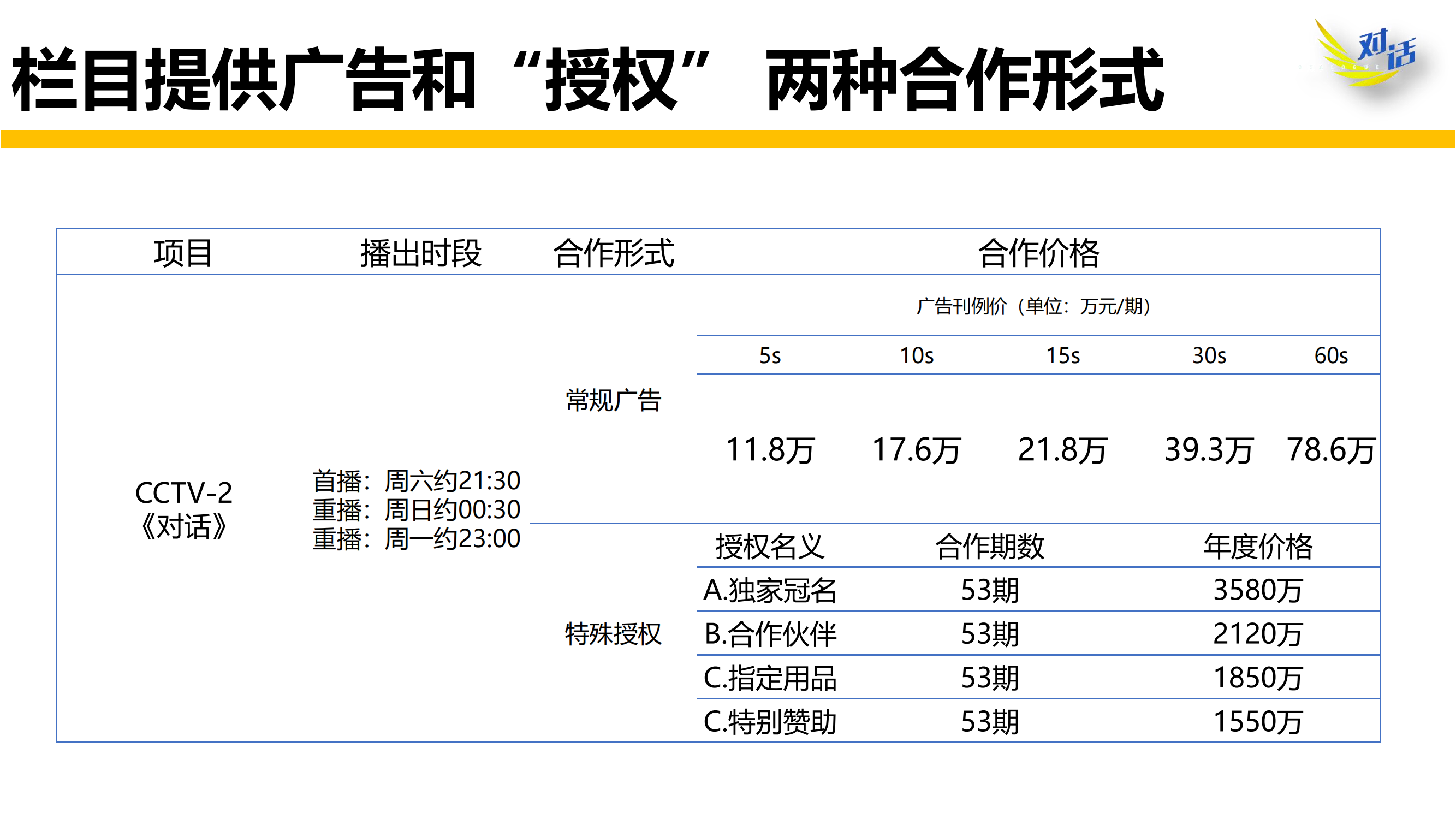The height and width of the screenshot is (819, 1456).
Task: Select the 重播 周日约00:30 line
Action: pyautogui.click(x=417, y=510)
